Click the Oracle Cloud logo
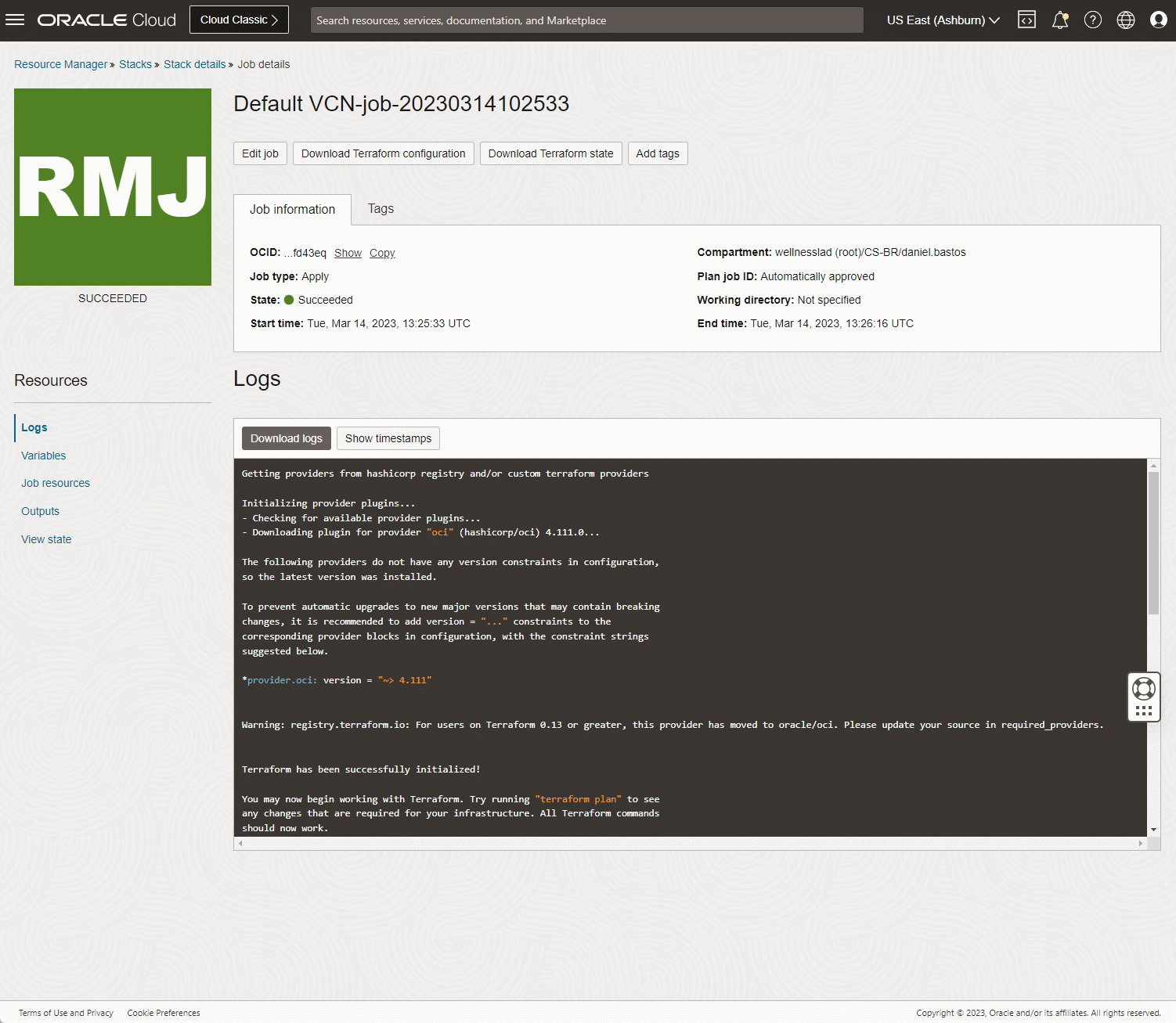 106,20
